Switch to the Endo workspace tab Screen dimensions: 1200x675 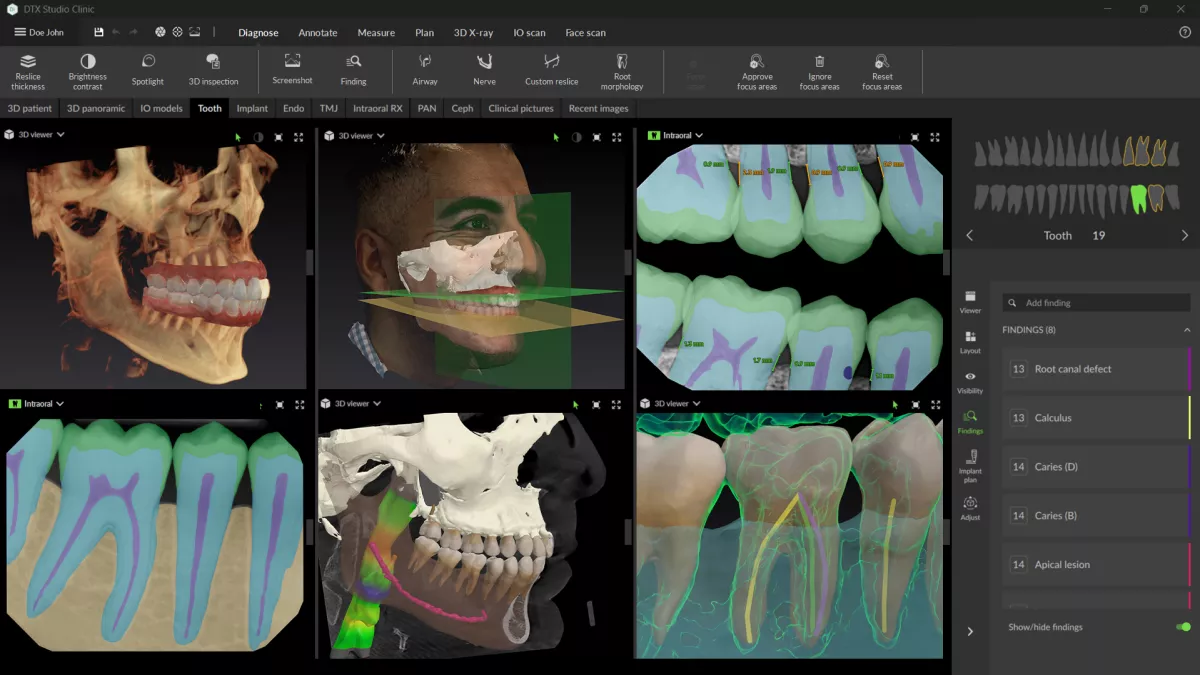pos(293,108)
